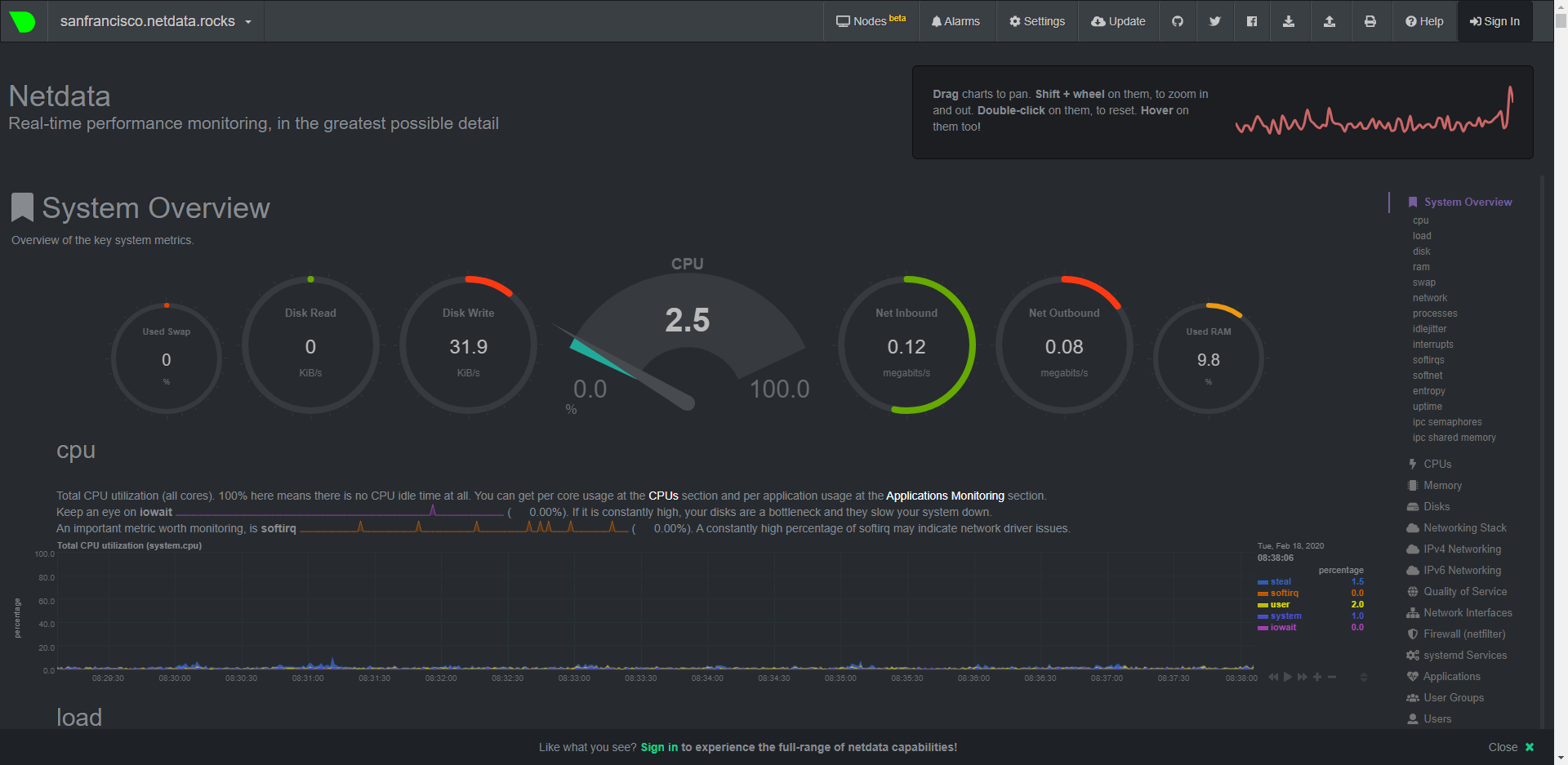Jump to processes in sidebar
This screenshot has height=765, width=1568.
1435,314
